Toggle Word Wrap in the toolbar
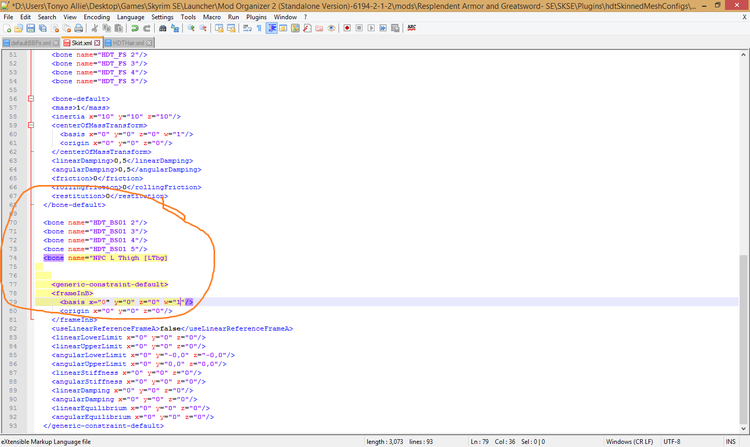Image resolution: width=750 pixels, height=447 pixels. (x=247, y=29)
